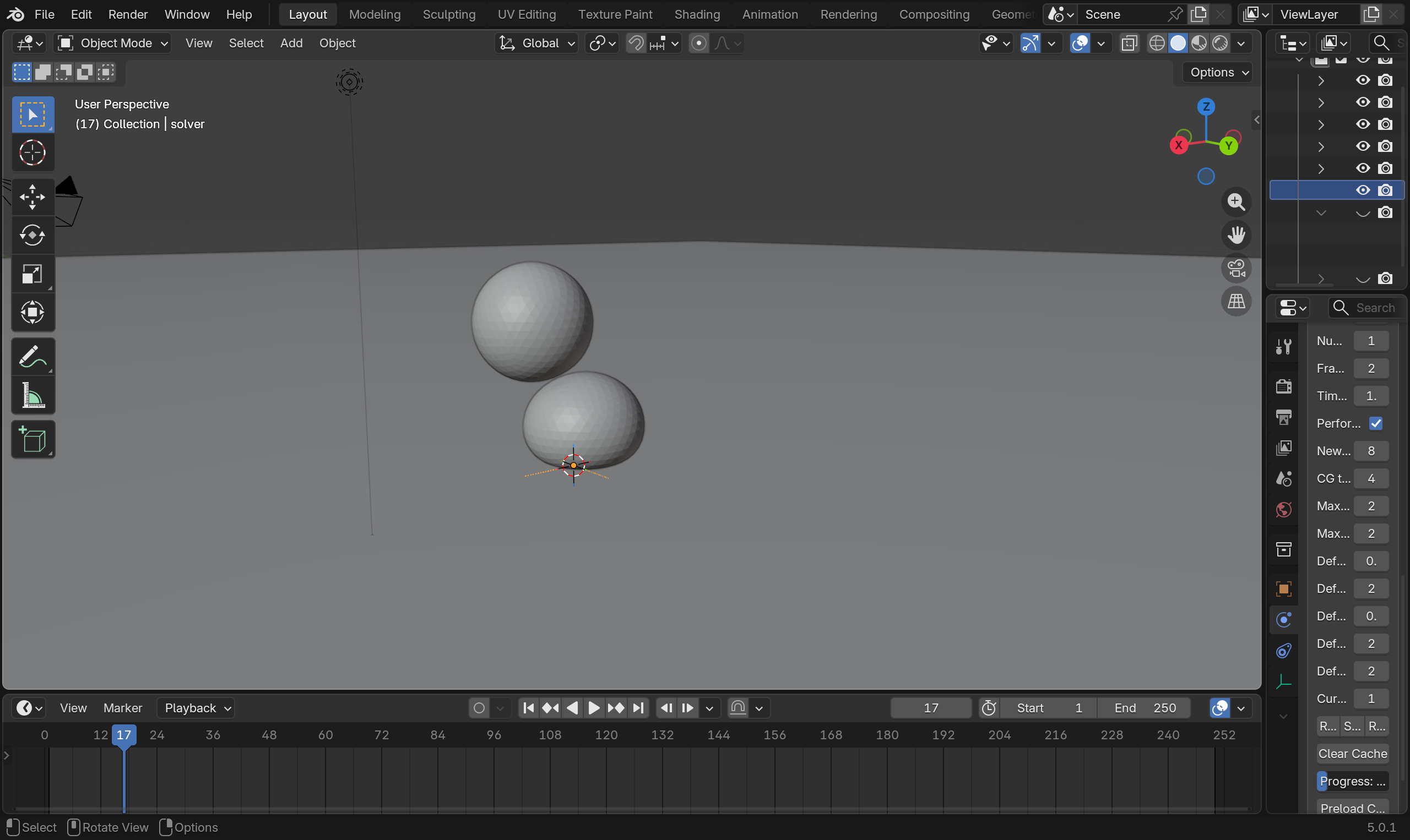Choose the Add Cube tool
Viewport: 1410px width, 840px height.
tap(32, 440)
